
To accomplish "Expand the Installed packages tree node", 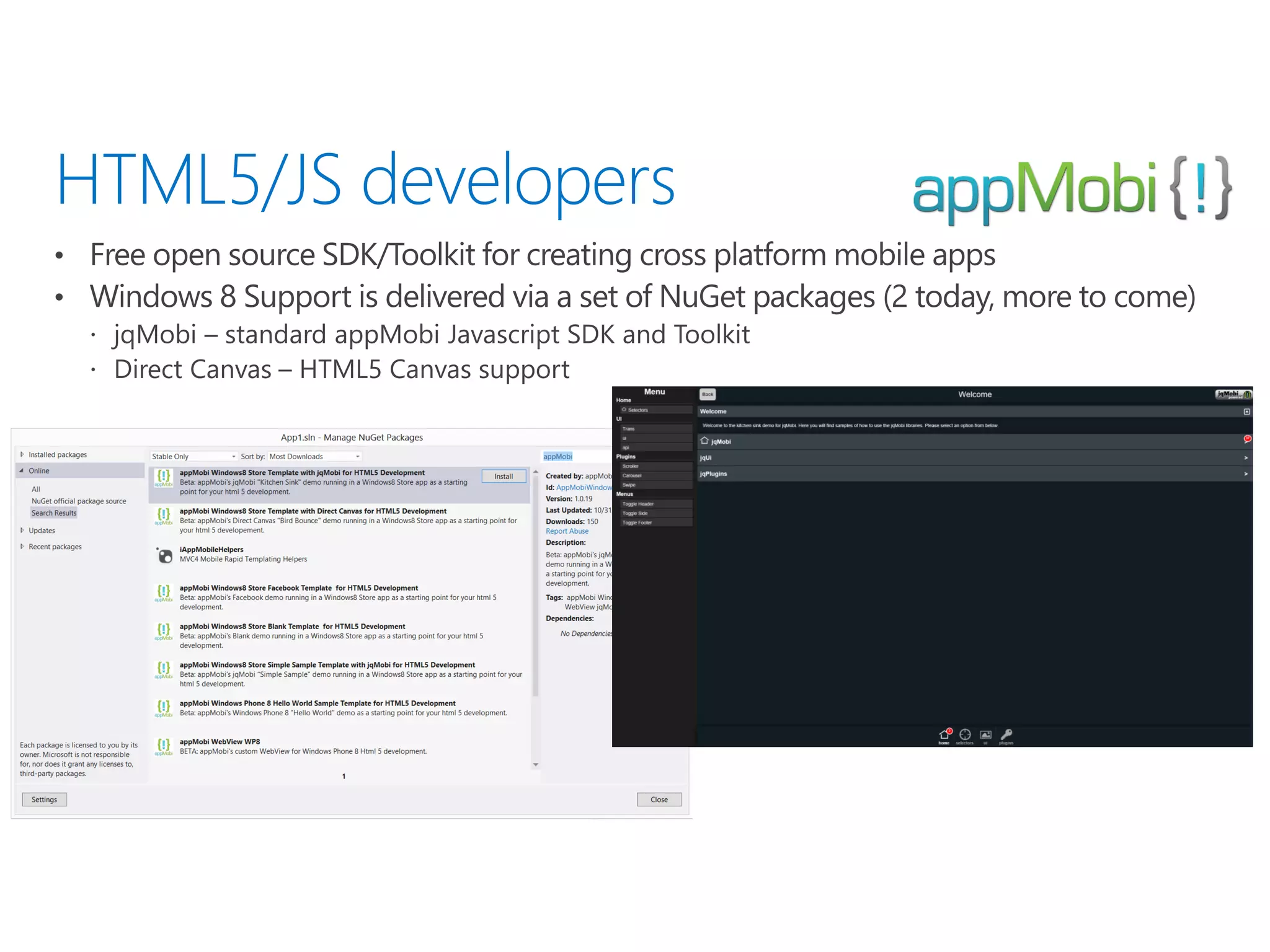I will click(x=22, y=454).
